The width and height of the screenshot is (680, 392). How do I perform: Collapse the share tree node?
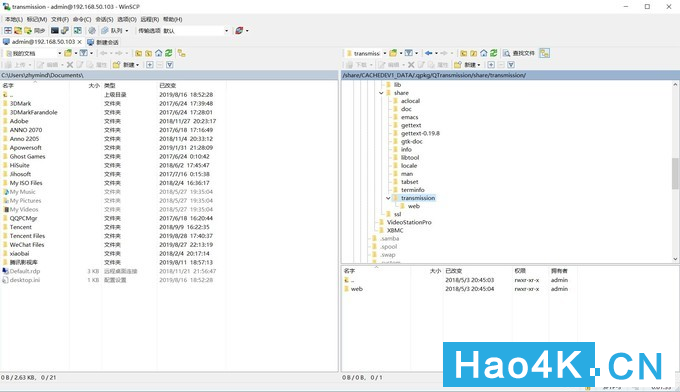click(381, 93)
